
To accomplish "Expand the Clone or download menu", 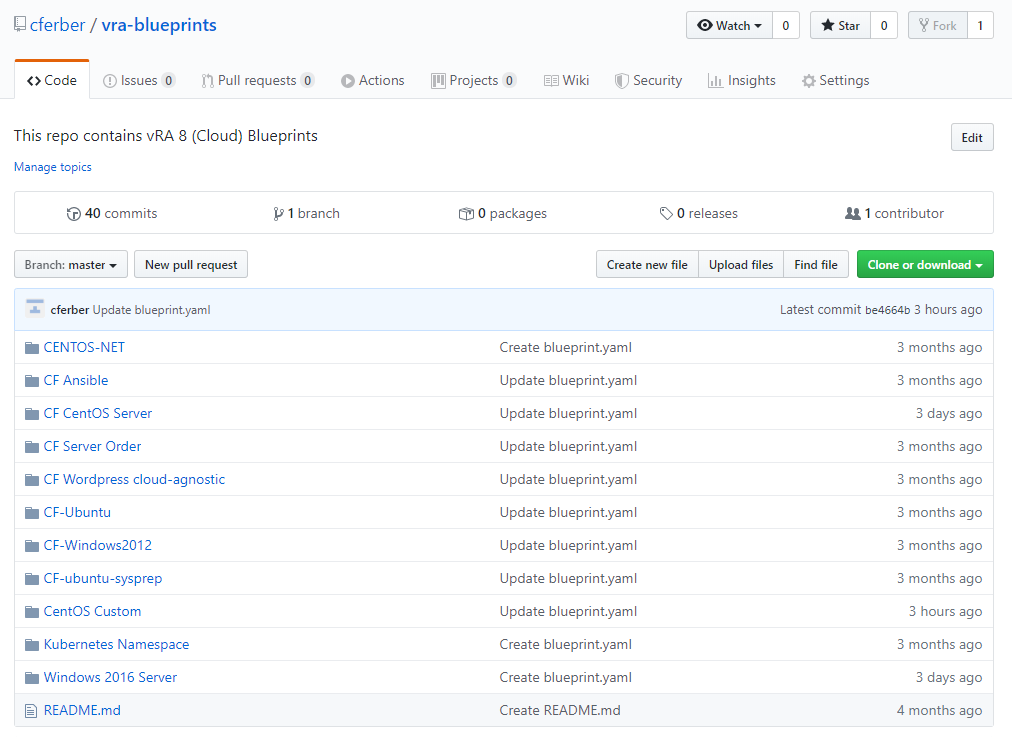I will 925,265.
